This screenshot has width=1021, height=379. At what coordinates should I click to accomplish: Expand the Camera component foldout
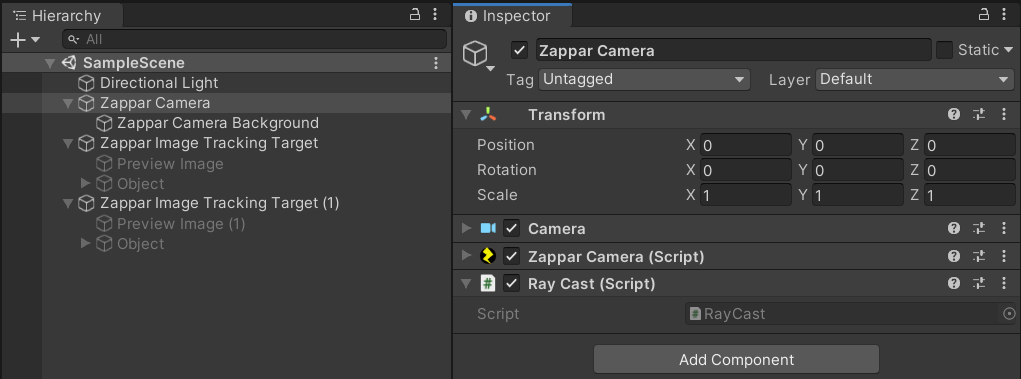click(x=466, y=229)
